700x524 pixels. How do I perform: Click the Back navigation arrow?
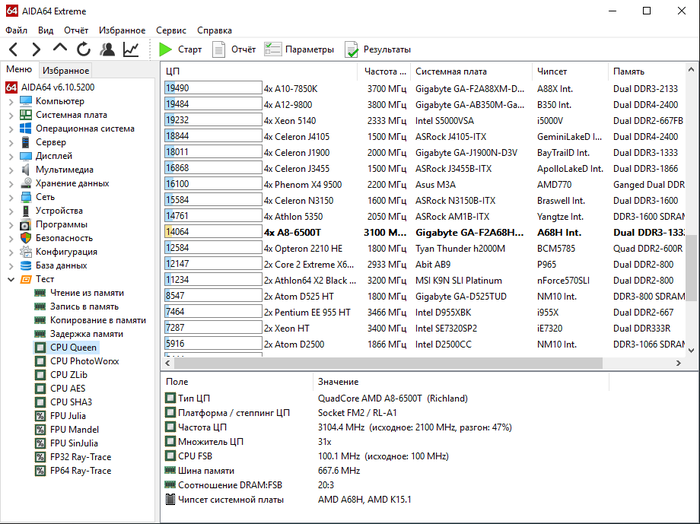pyautogui.click(x=13, y=49)
